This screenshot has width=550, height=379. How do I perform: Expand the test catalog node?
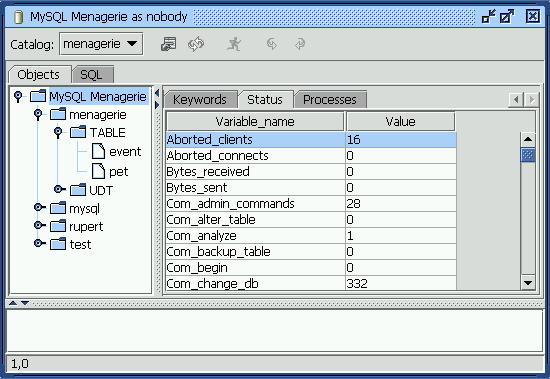[39, 244]
